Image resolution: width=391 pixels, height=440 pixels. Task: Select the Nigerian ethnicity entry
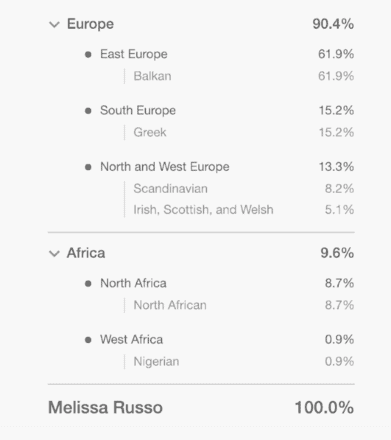coord(156,361)
